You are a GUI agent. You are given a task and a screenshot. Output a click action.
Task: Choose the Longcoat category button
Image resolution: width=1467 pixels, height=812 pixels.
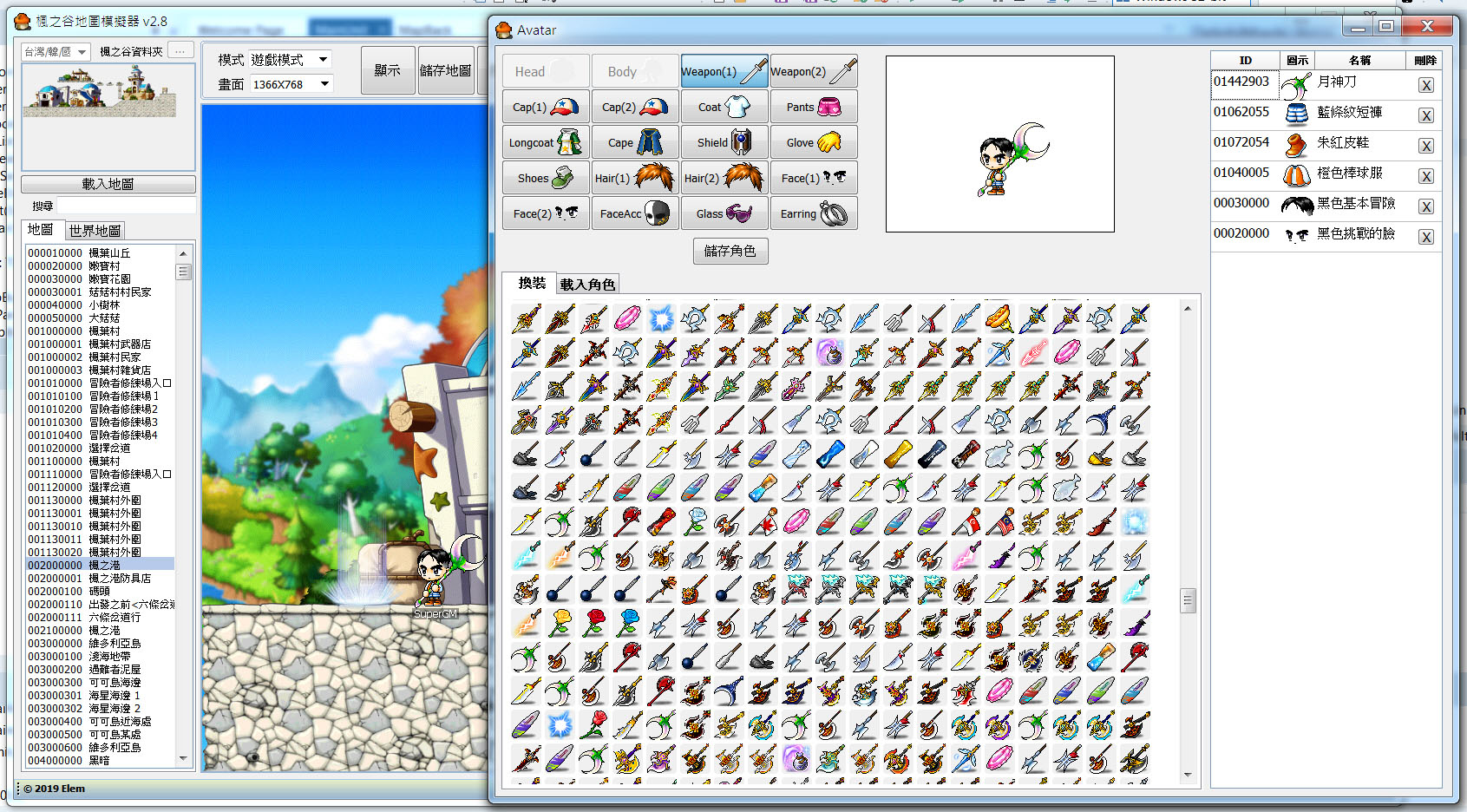tap(546, 142)
